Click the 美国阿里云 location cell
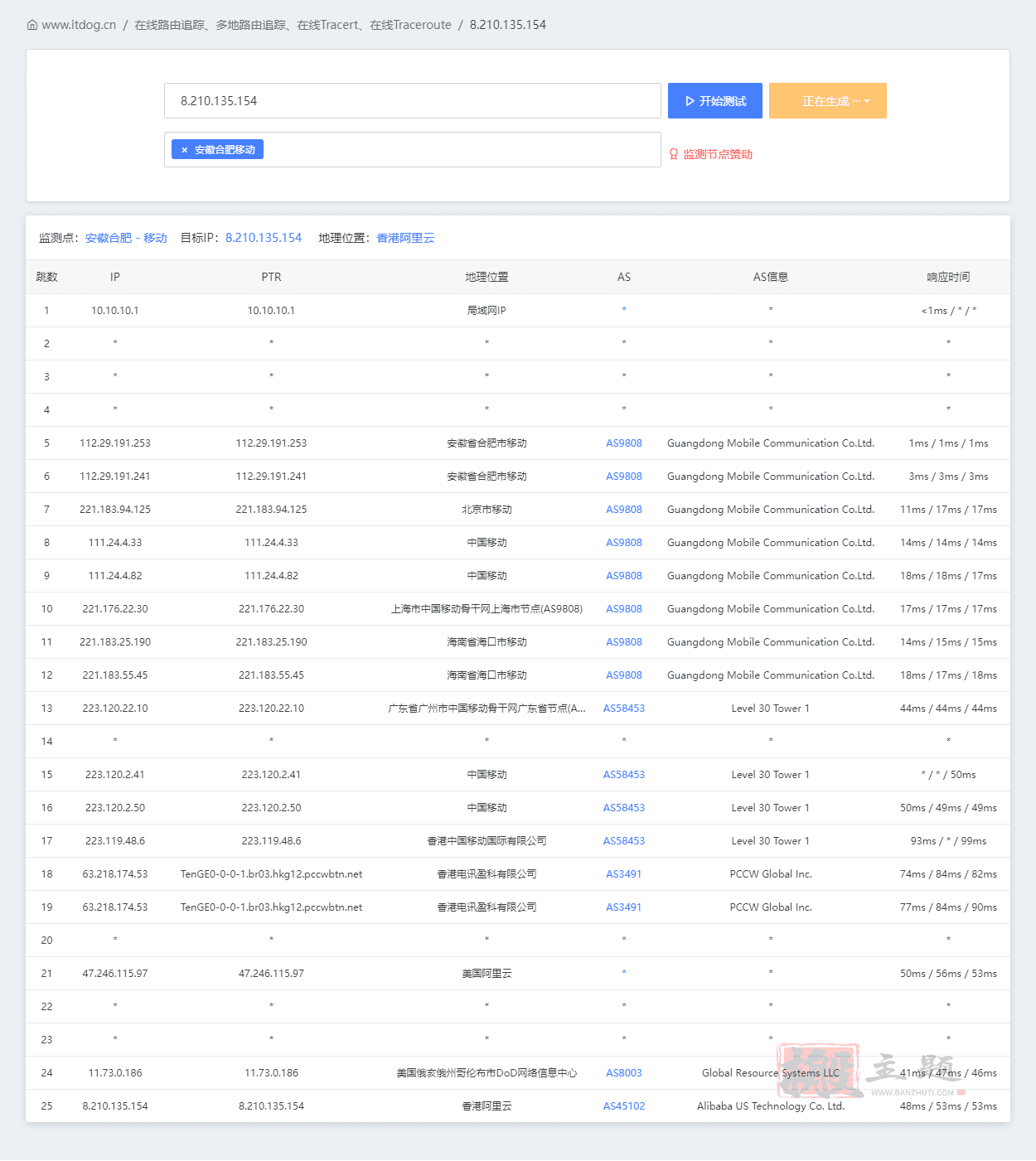Screen dimensions: 1036x1161 tap(487, 974)
